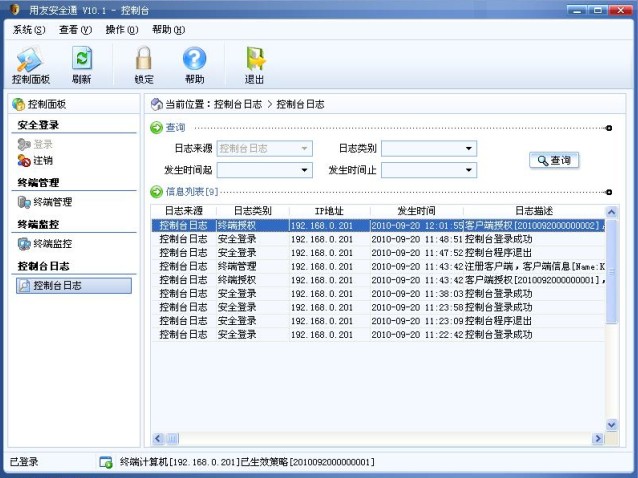Sort by the 日志来源 column header
638x478 pixels.
tap(184, 211)
